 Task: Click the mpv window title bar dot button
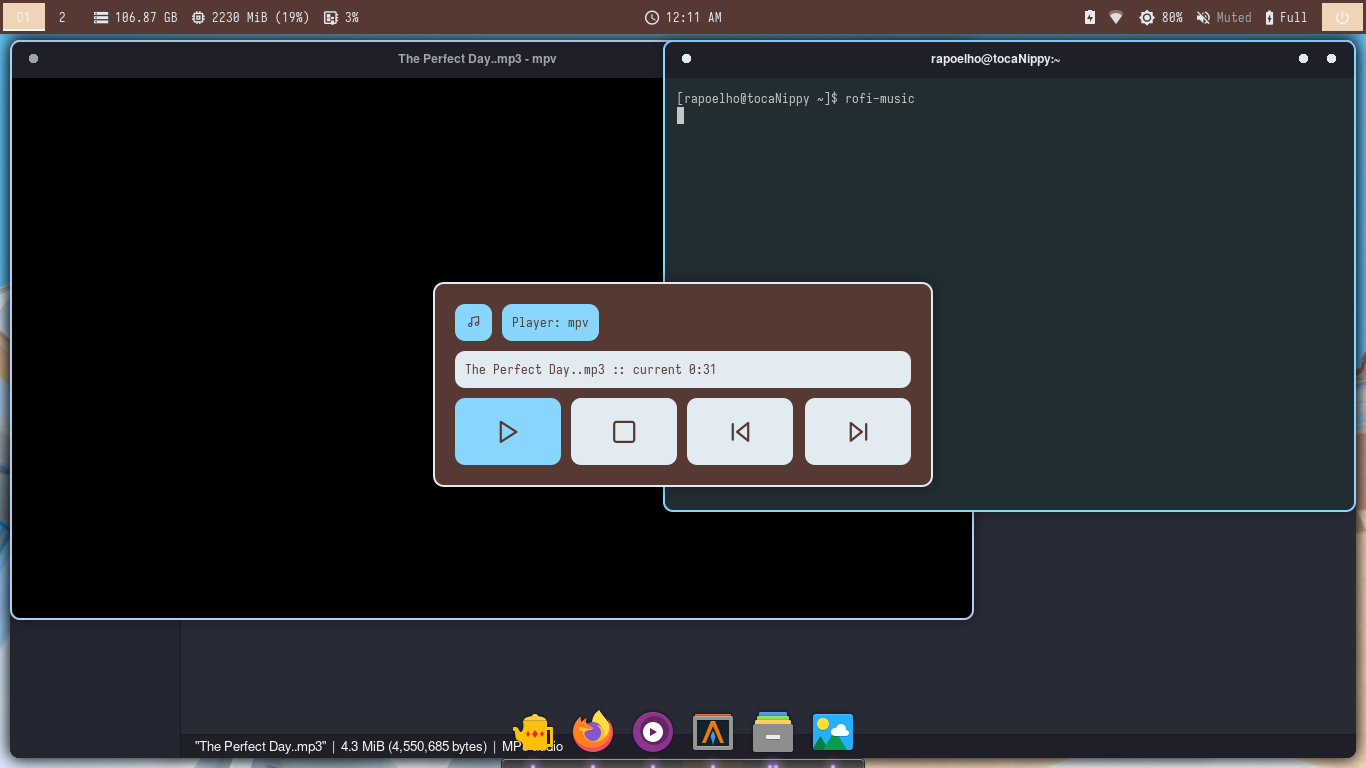[x=34, y=59]
